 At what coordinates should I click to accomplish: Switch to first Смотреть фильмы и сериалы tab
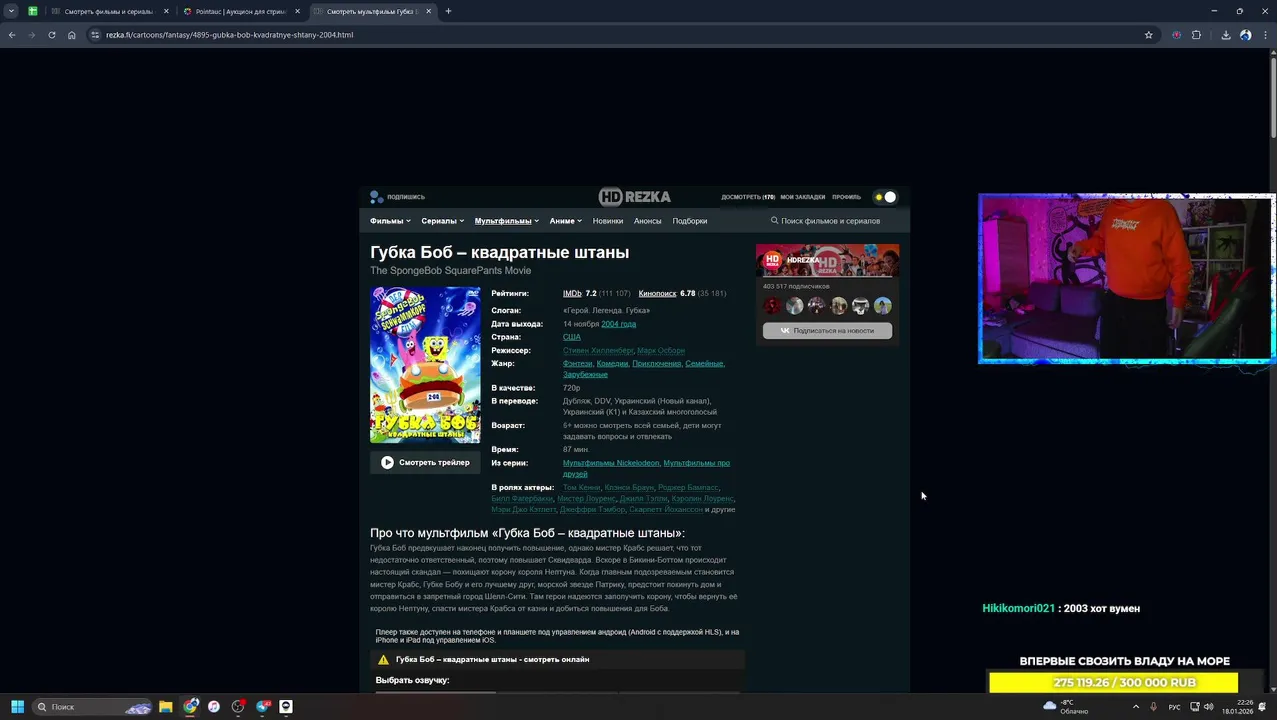pos(110,11)
